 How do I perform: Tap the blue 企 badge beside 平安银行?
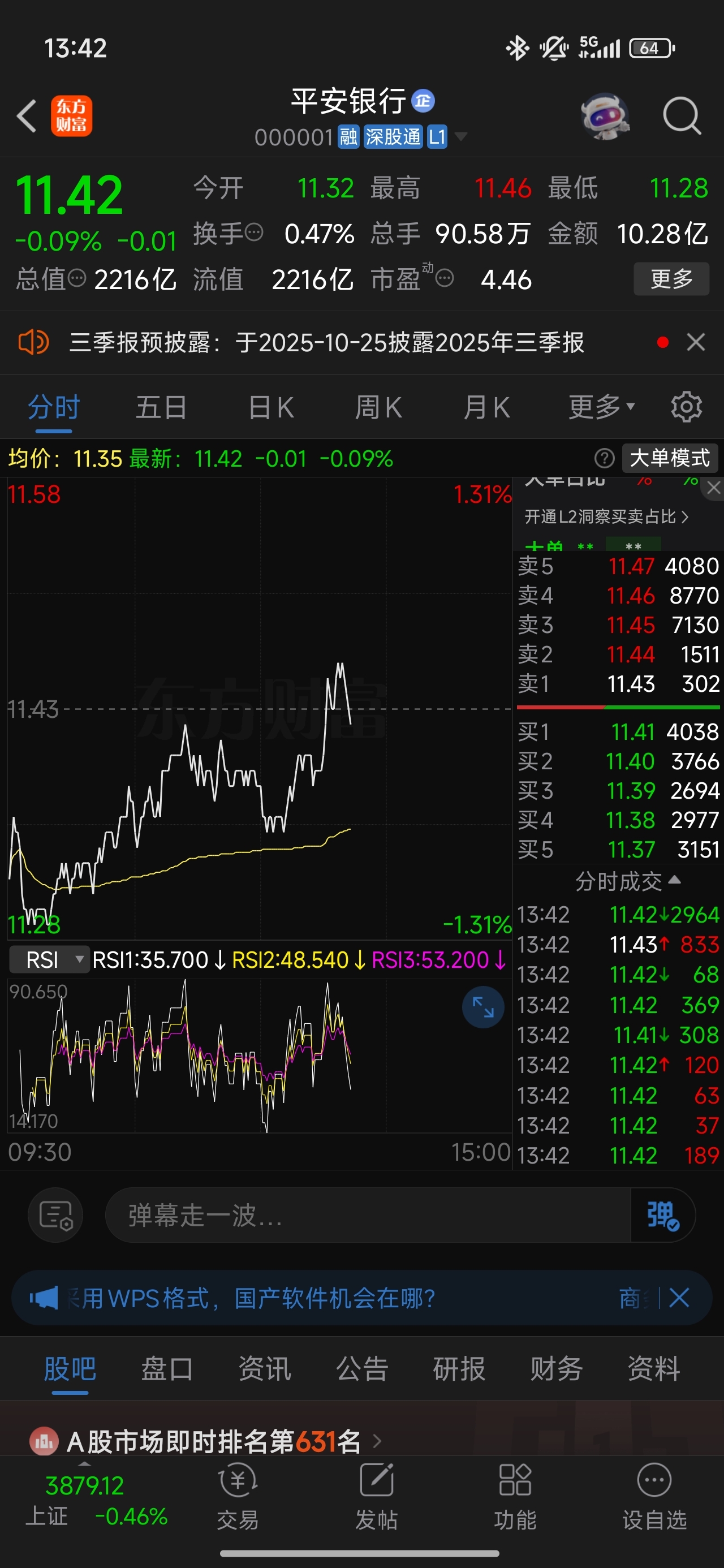click(423, 101)
